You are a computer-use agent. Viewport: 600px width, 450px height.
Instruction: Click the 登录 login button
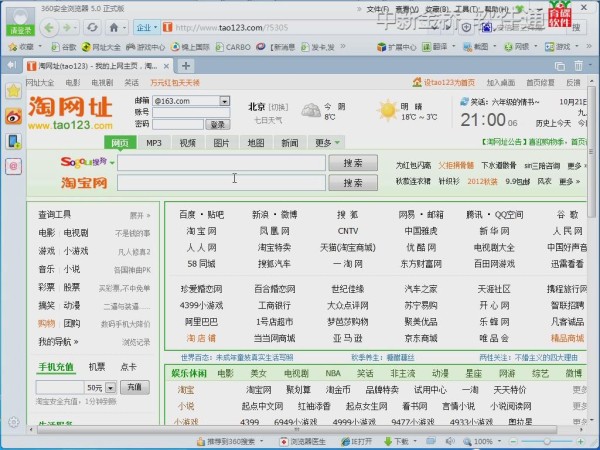point(218,124)
